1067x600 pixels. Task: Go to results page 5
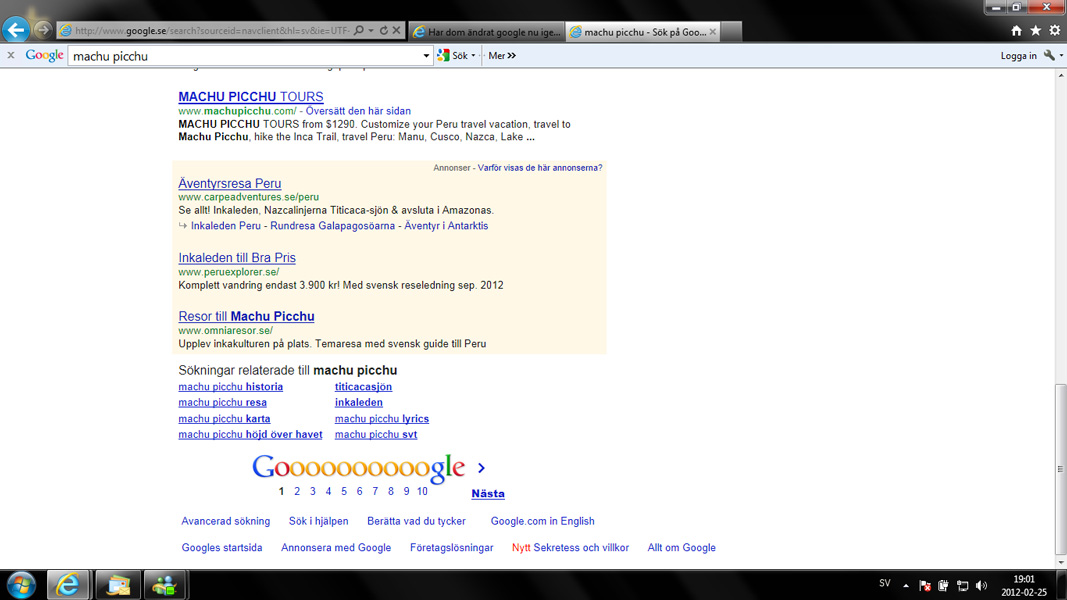344,491
